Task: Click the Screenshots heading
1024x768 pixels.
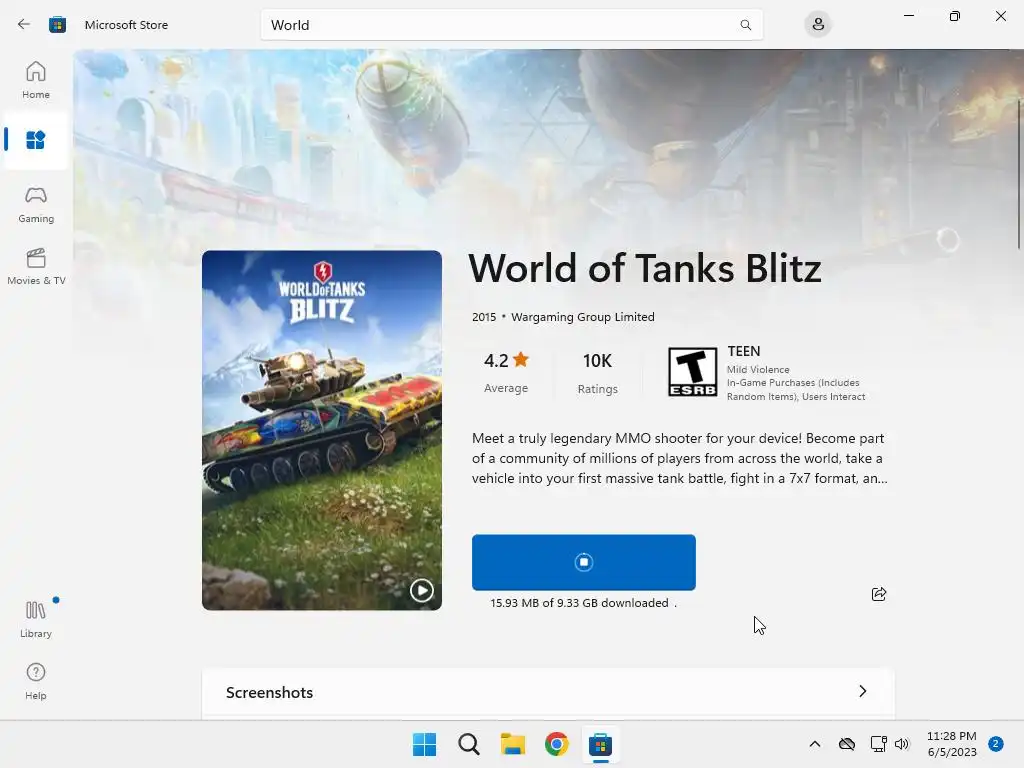Action: 269,692
